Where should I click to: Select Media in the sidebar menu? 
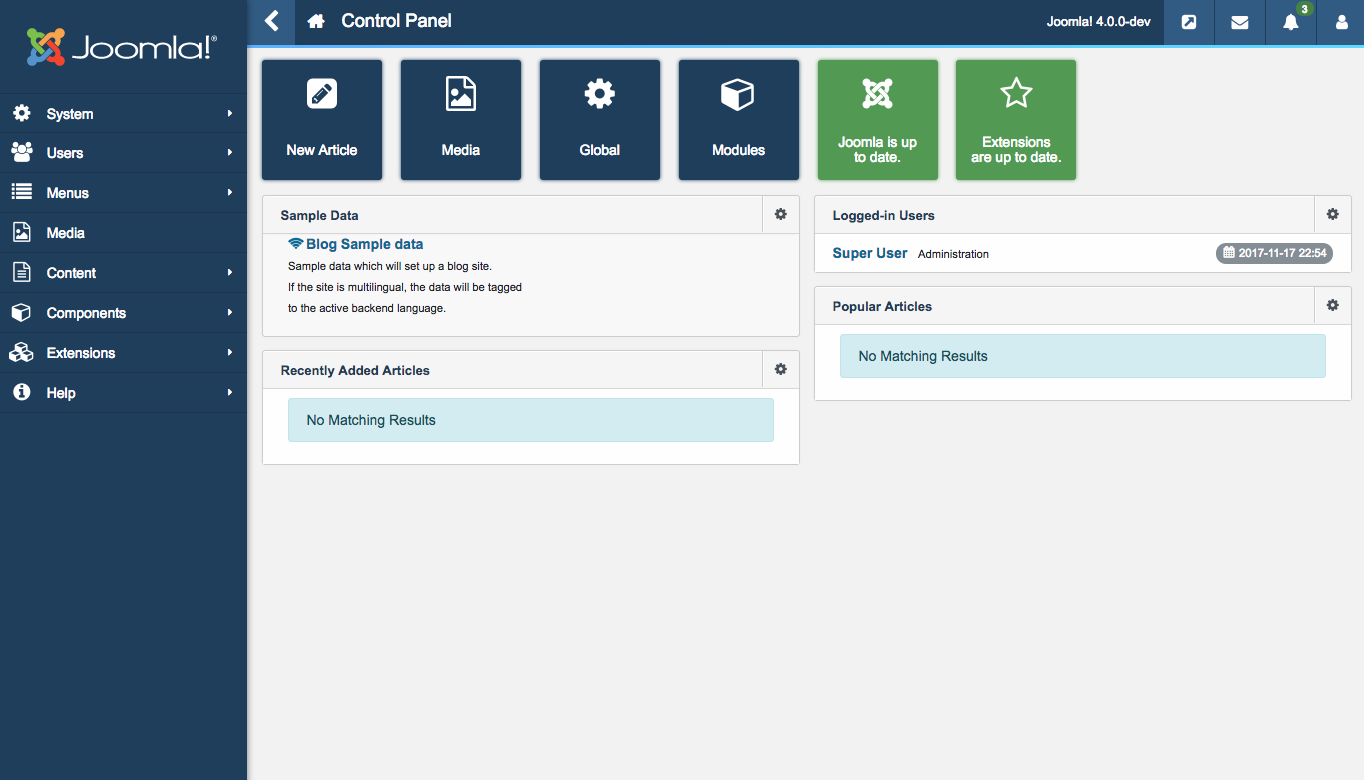pos(123,233)
